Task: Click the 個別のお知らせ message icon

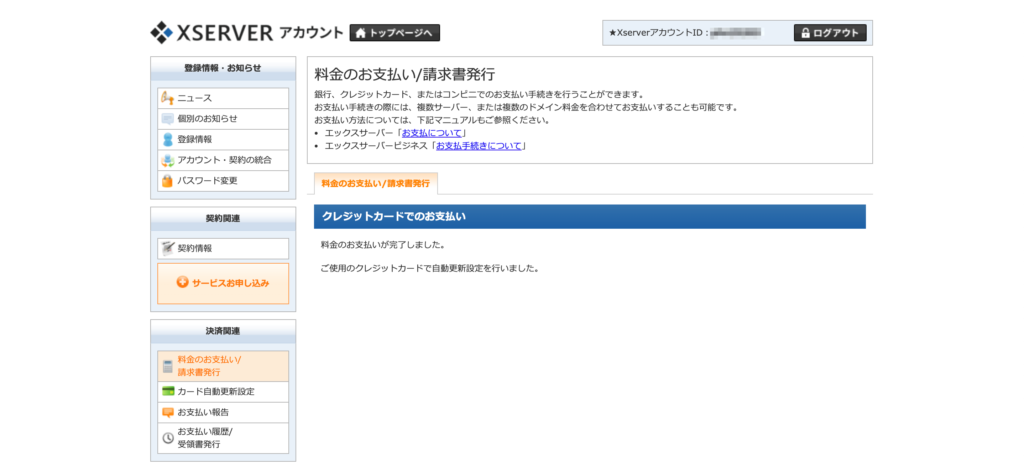Action: pyautogui.click(x=167, y=119)
